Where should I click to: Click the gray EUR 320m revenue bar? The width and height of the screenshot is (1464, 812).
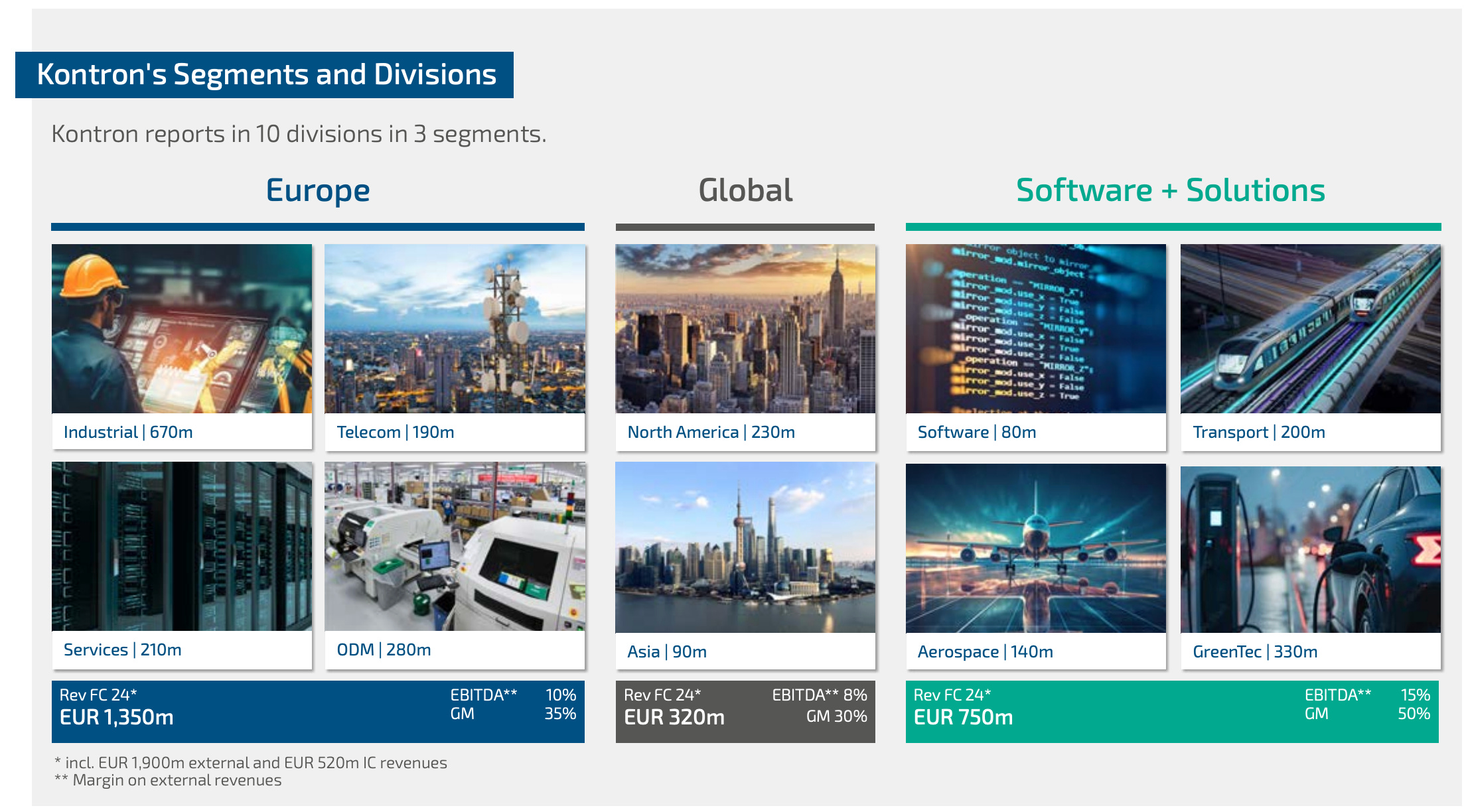click(745, 711)
